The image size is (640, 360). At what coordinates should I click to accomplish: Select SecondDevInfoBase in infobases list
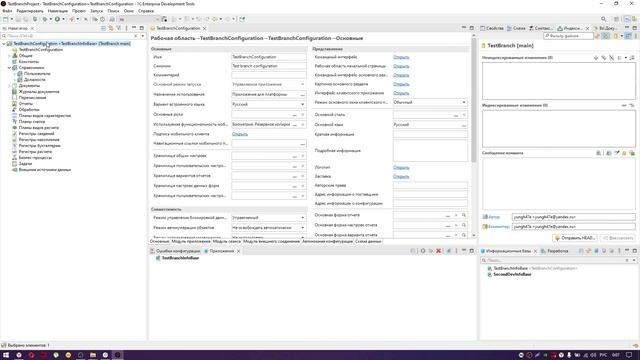tap(512, 275)
